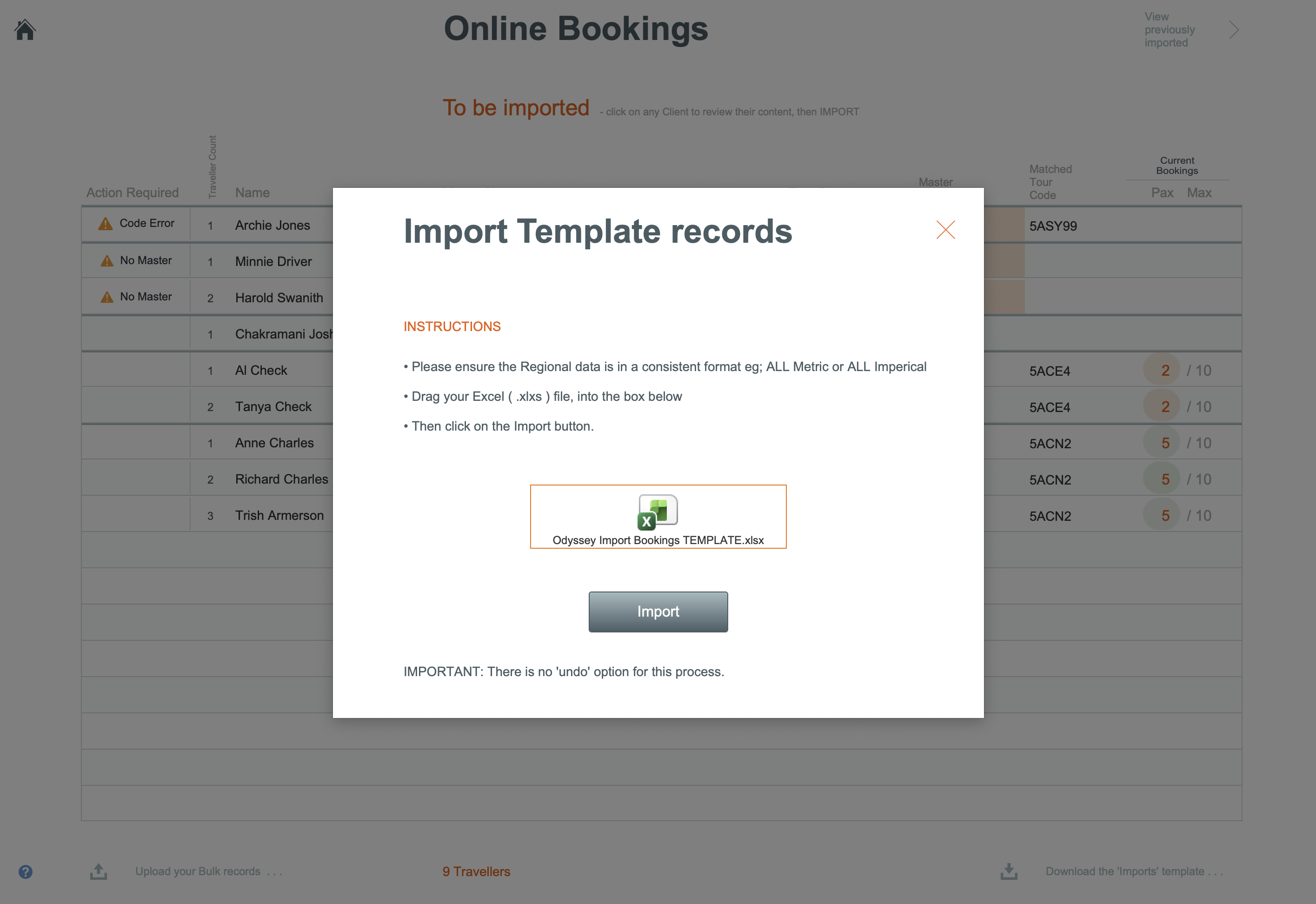
Task: Click the bulk records upload icon
Action: [99, 871]
